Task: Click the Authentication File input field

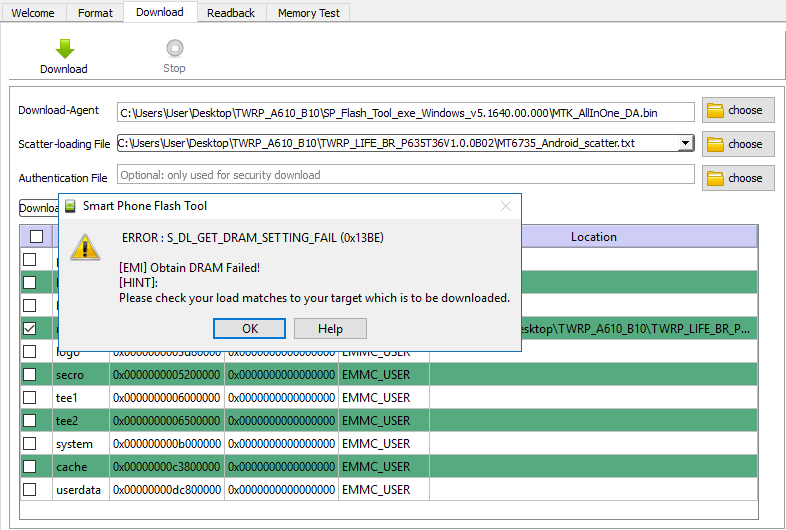Action: pyautogui.click(x=405, y=175)
